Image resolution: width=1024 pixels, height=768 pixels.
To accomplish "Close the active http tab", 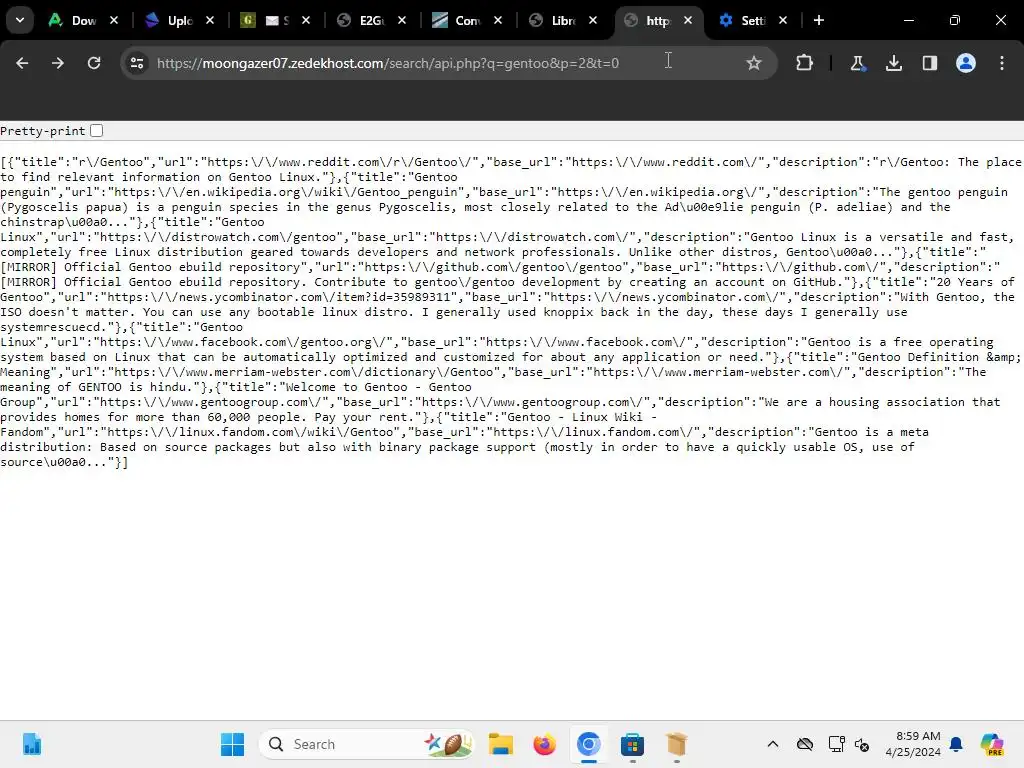I will [x=688, y=20].
